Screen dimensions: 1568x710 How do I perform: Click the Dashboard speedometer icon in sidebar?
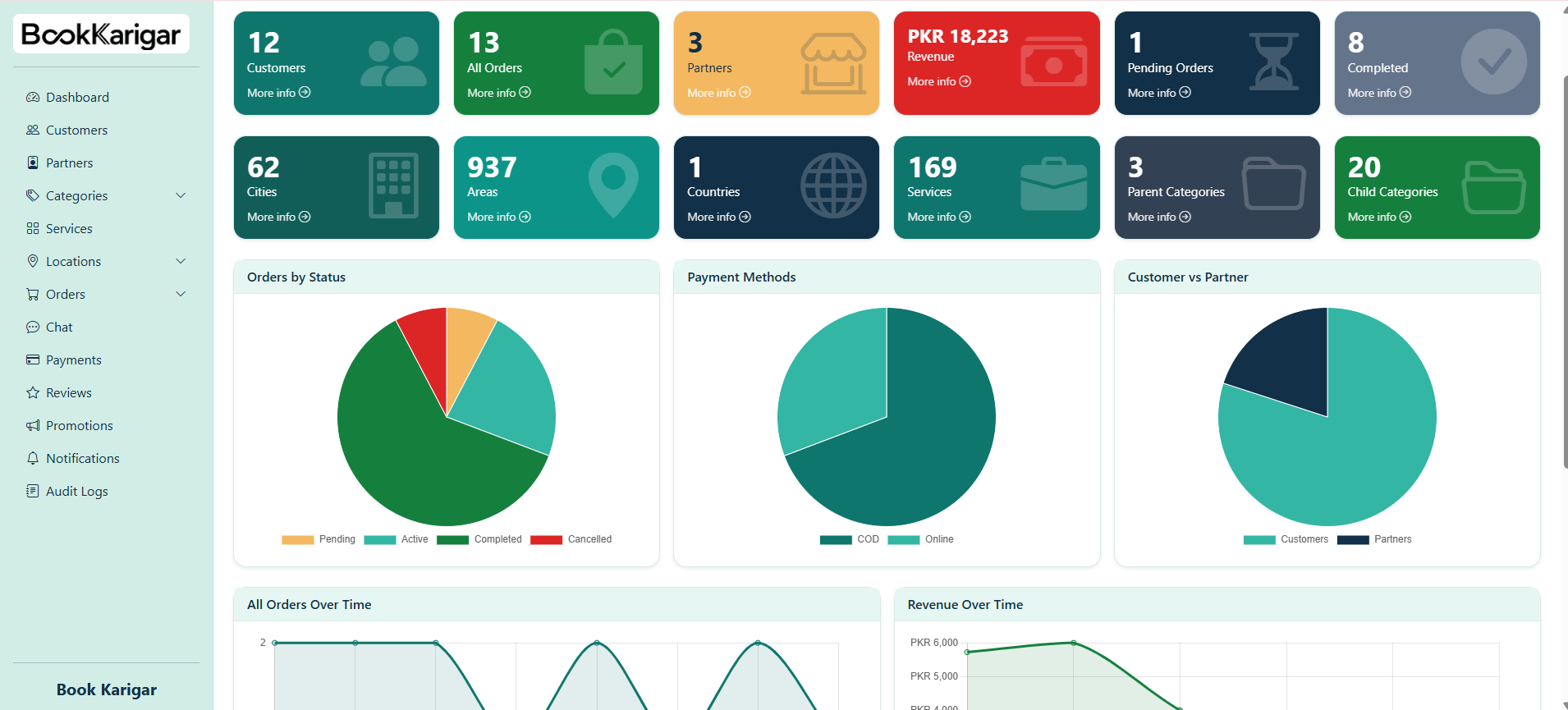pos(33,97)
